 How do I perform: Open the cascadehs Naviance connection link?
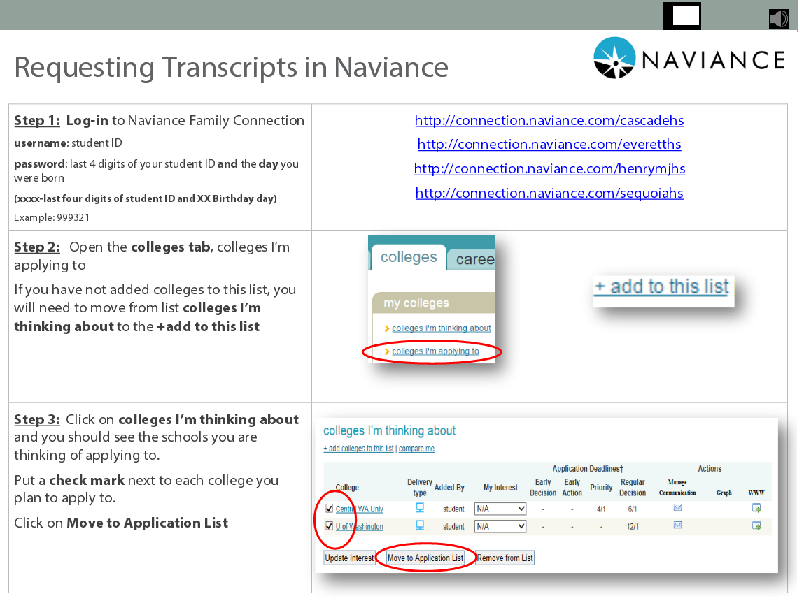pyautogui.click(x=549, y=121)
